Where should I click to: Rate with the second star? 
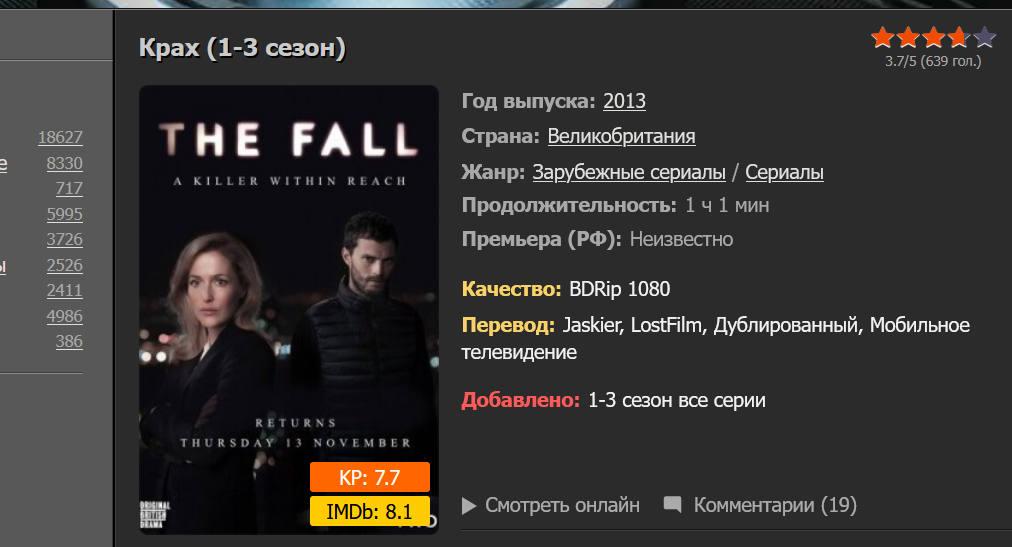click(x=908, y=37)
